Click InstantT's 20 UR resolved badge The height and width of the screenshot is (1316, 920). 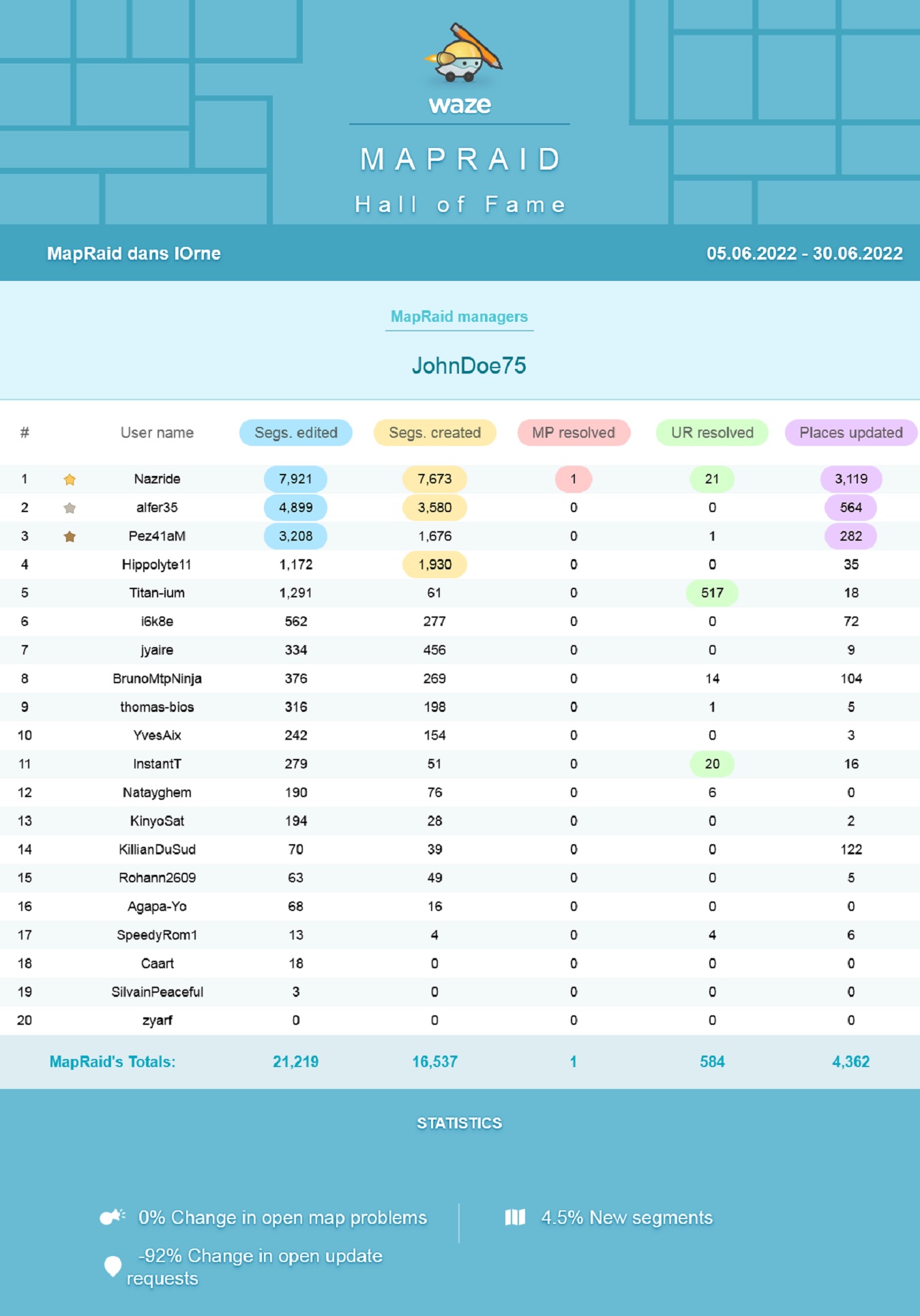(712, 764)
